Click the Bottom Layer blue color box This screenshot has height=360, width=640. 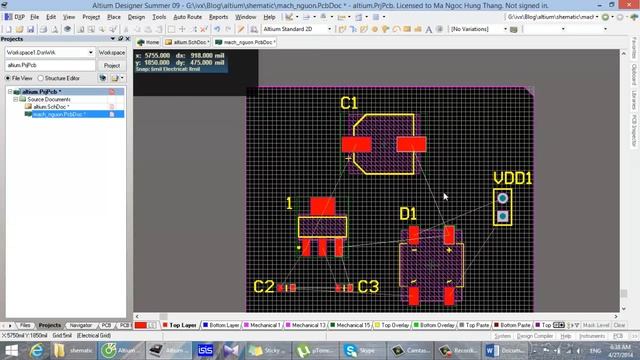(206, 325)
